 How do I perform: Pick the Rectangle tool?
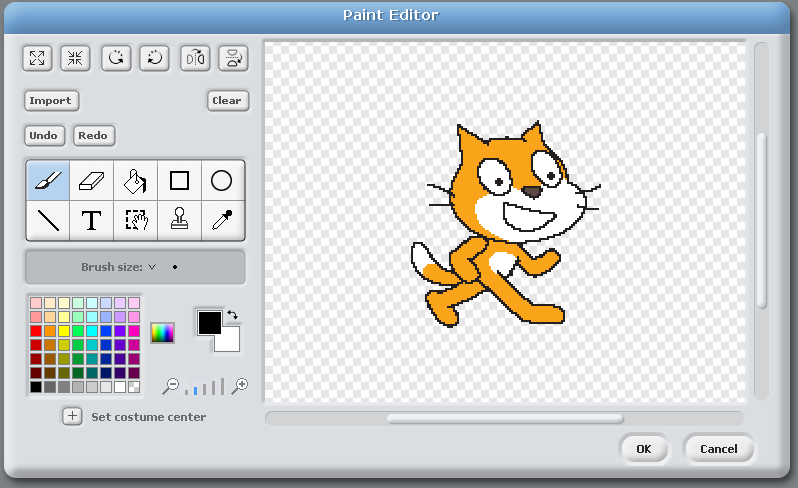coord(179,181)
